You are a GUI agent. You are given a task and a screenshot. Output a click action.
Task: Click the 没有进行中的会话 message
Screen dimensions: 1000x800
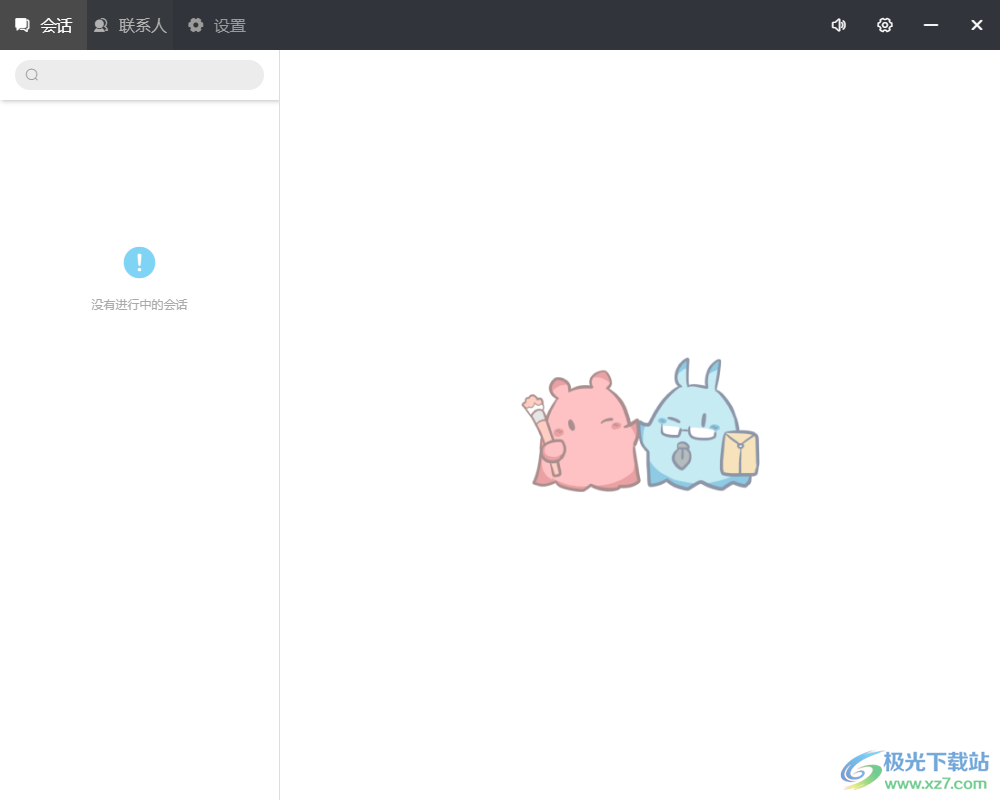[x=139, y=304]
